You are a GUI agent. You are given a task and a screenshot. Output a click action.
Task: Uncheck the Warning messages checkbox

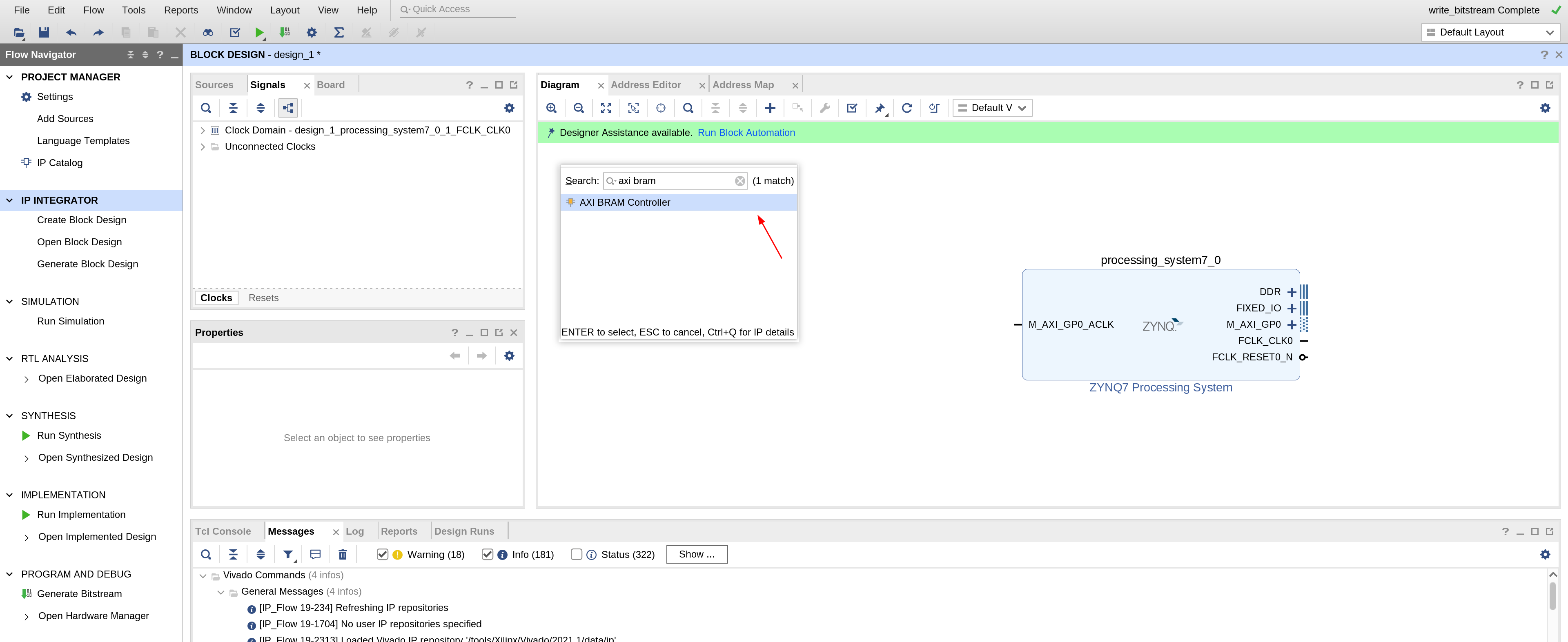[x=382, y=554]
